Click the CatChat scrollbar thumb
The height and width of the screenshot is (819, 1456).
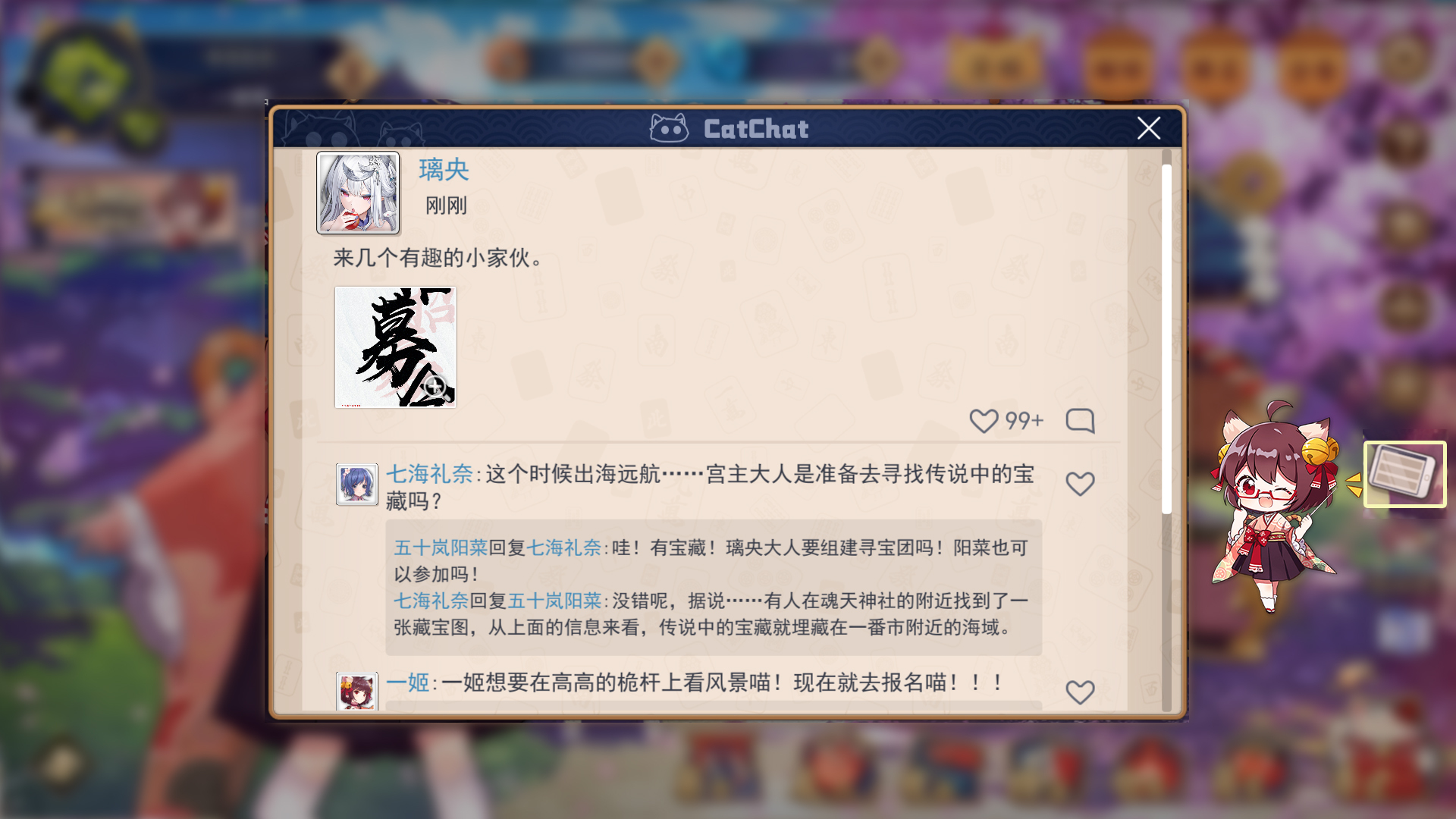pos(1166,338)
